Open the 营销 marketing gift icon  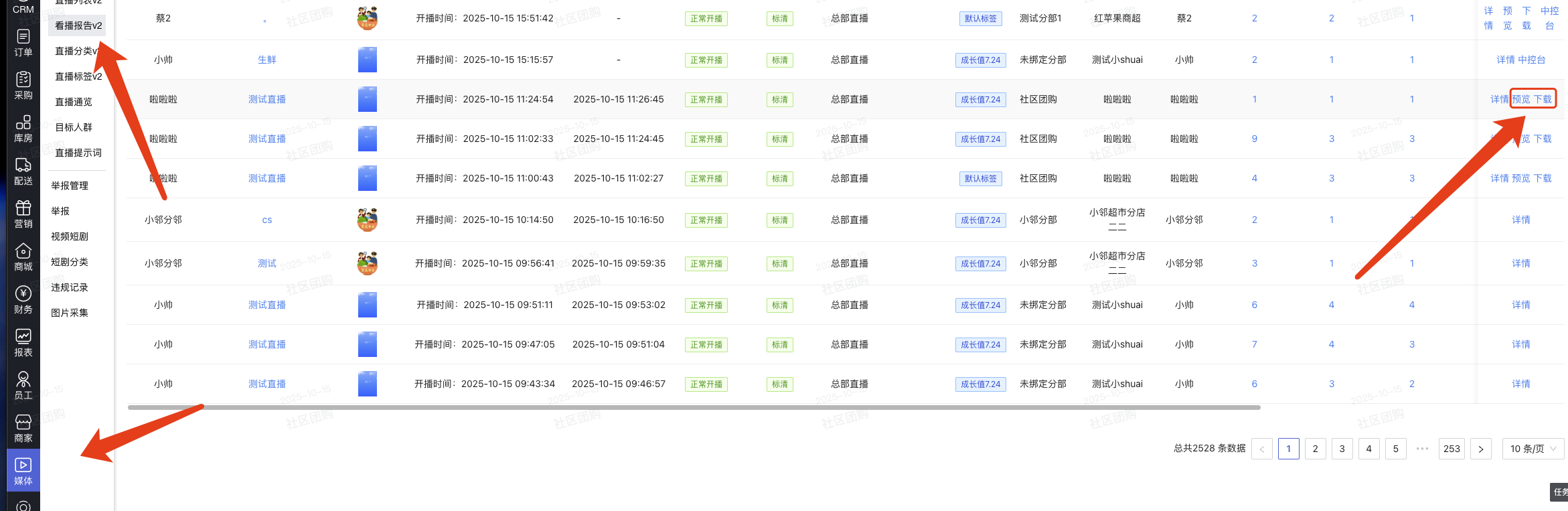point(23,214)
